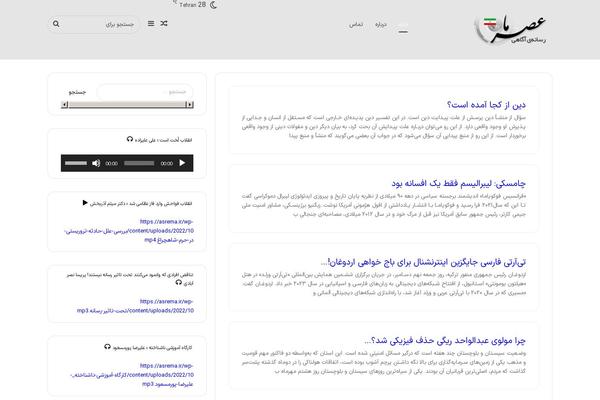Click the excerpt under TRT Farsi article
The width and height of the screenshot is (600, 400).
(384, 284)
